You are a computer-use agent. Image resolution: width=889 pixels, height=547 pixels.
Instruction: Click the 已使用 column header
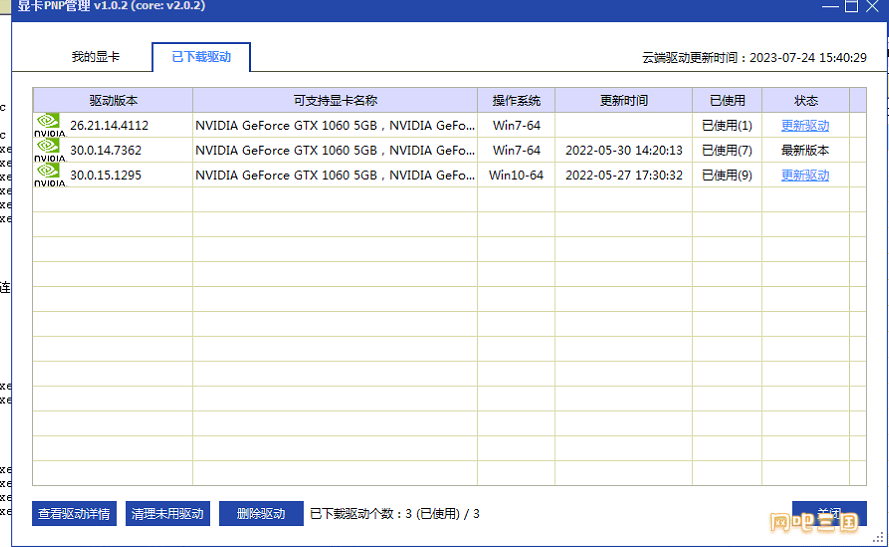[727, 100]
